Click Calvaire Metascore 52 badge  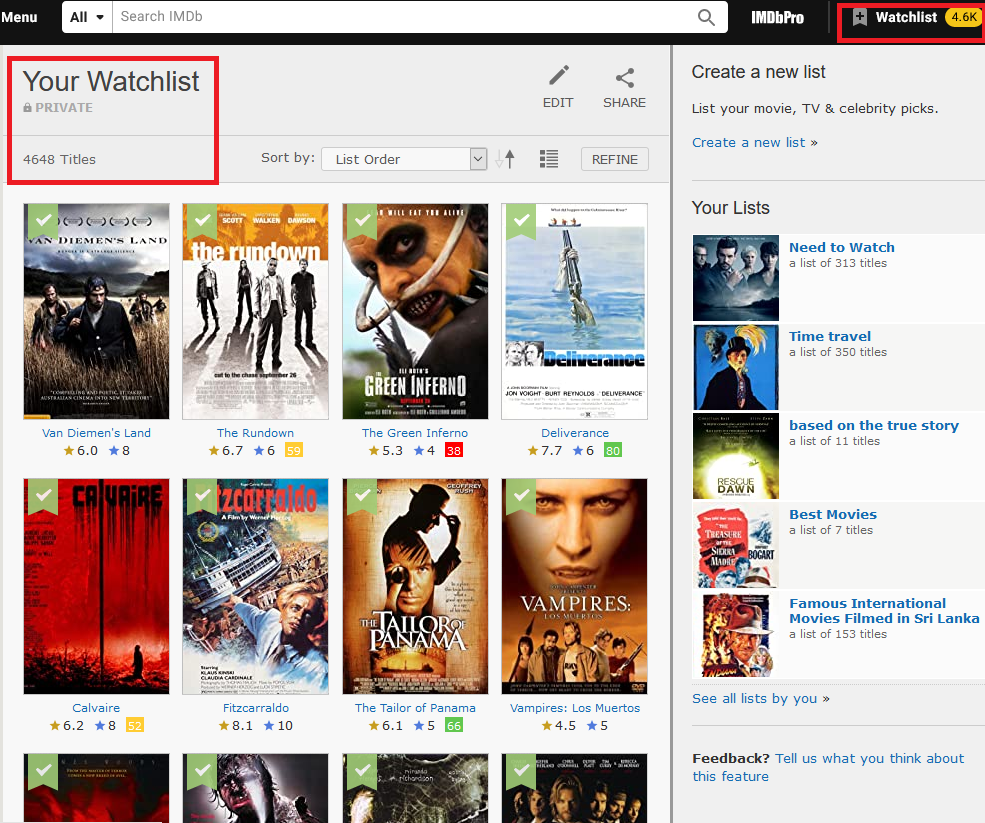pyautogui.click(x=134, y=726)
